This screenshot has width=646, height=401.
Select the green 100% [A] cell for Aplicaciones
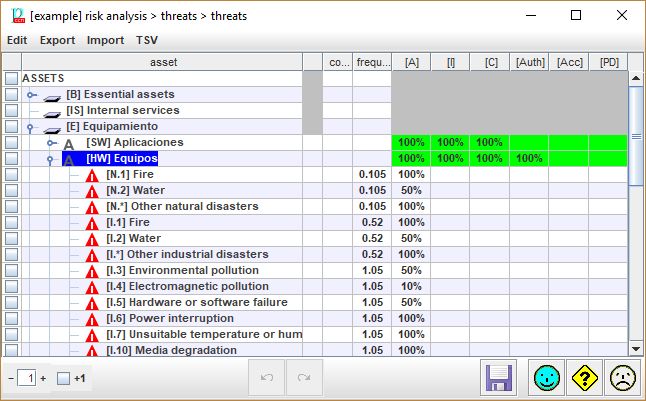pos(411,142)
